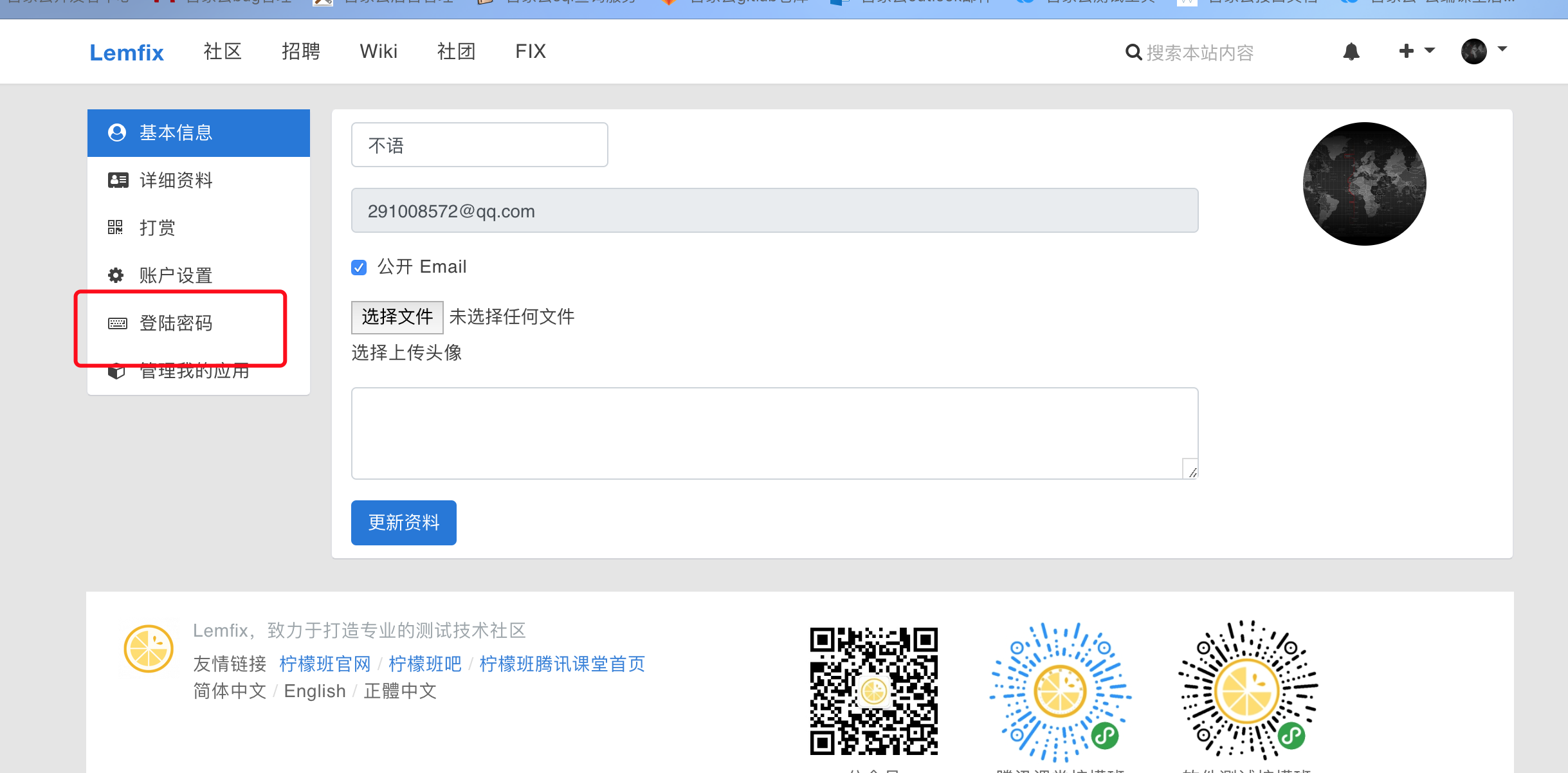Open the 柠檬班官网 link

click(325, 664)
